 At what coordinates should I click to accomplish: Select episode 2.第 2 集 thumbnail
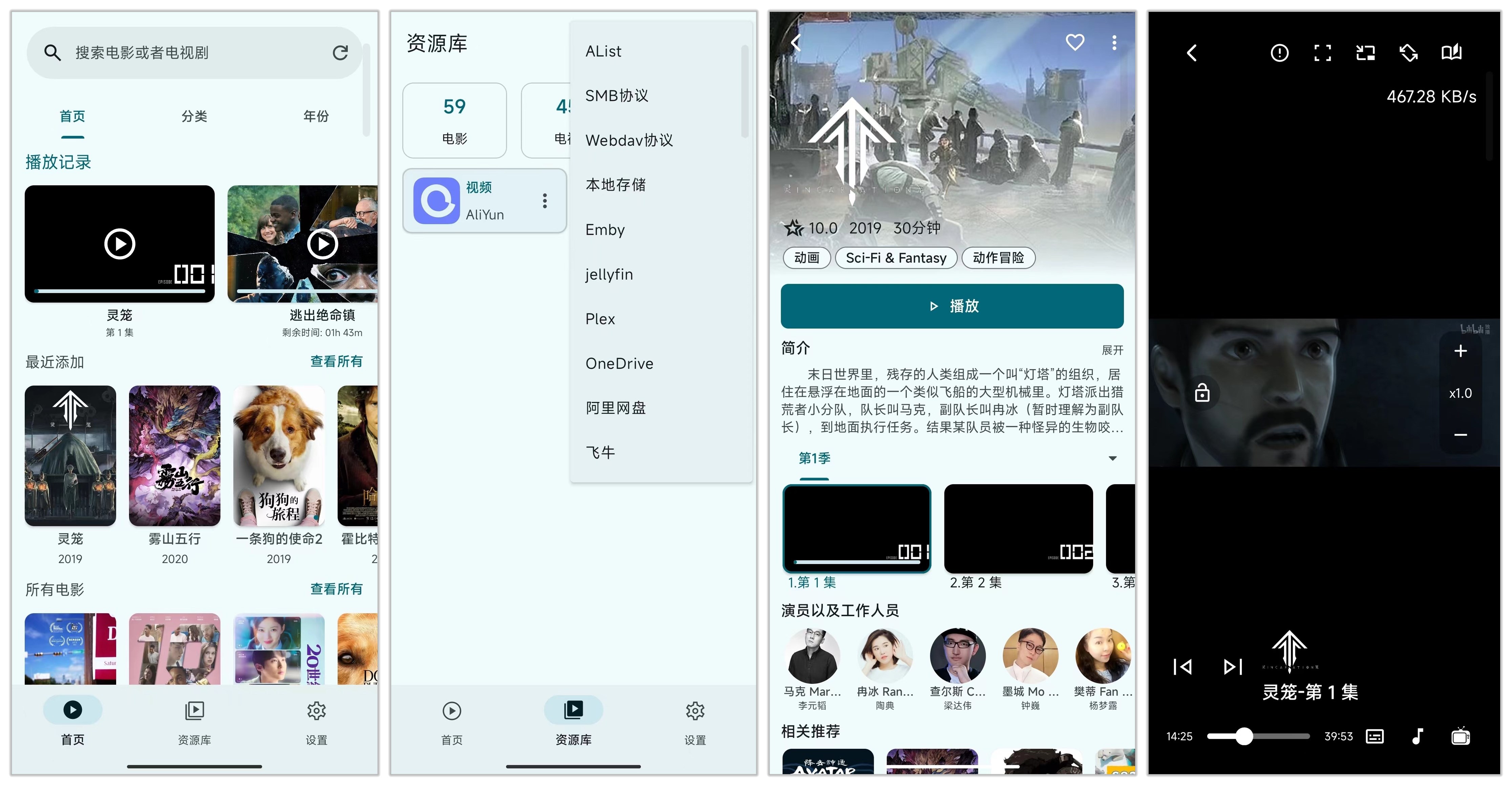point(1018,529)
